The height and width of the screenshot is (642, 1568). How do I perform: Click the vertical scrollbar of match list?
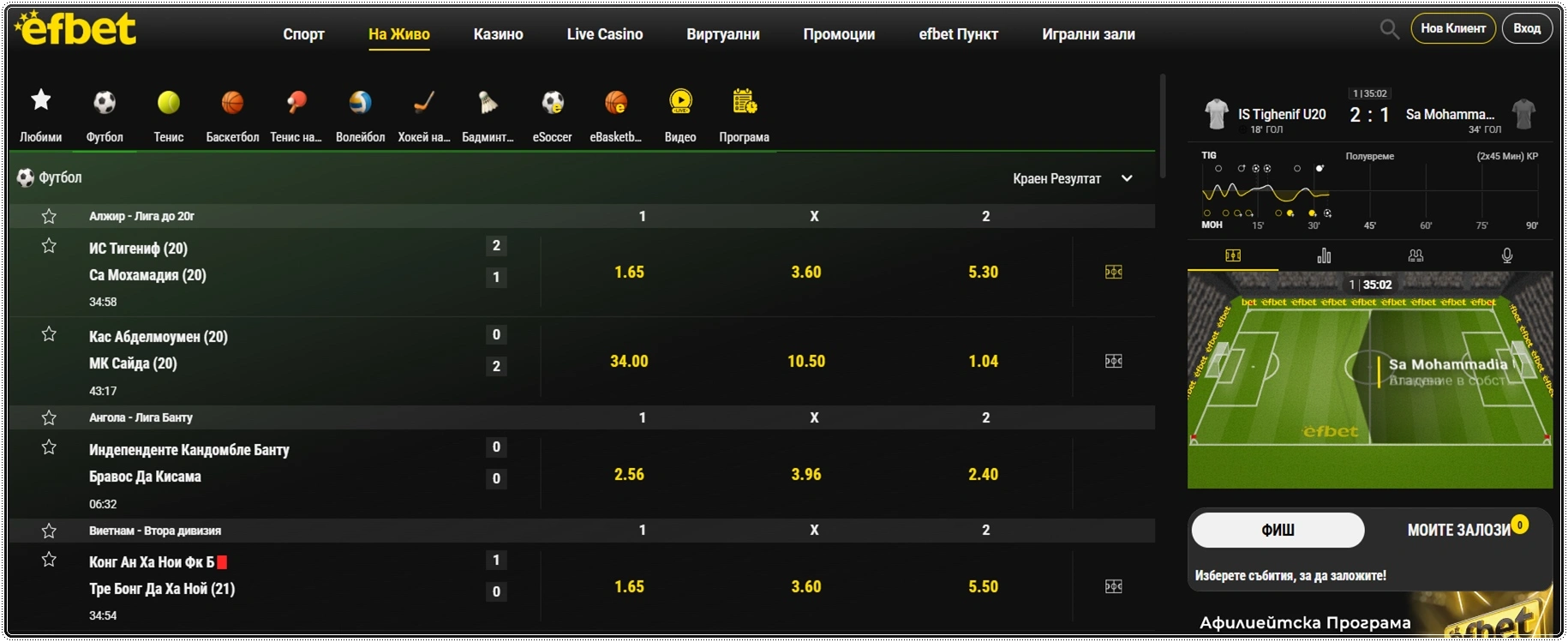[1162, 125]
